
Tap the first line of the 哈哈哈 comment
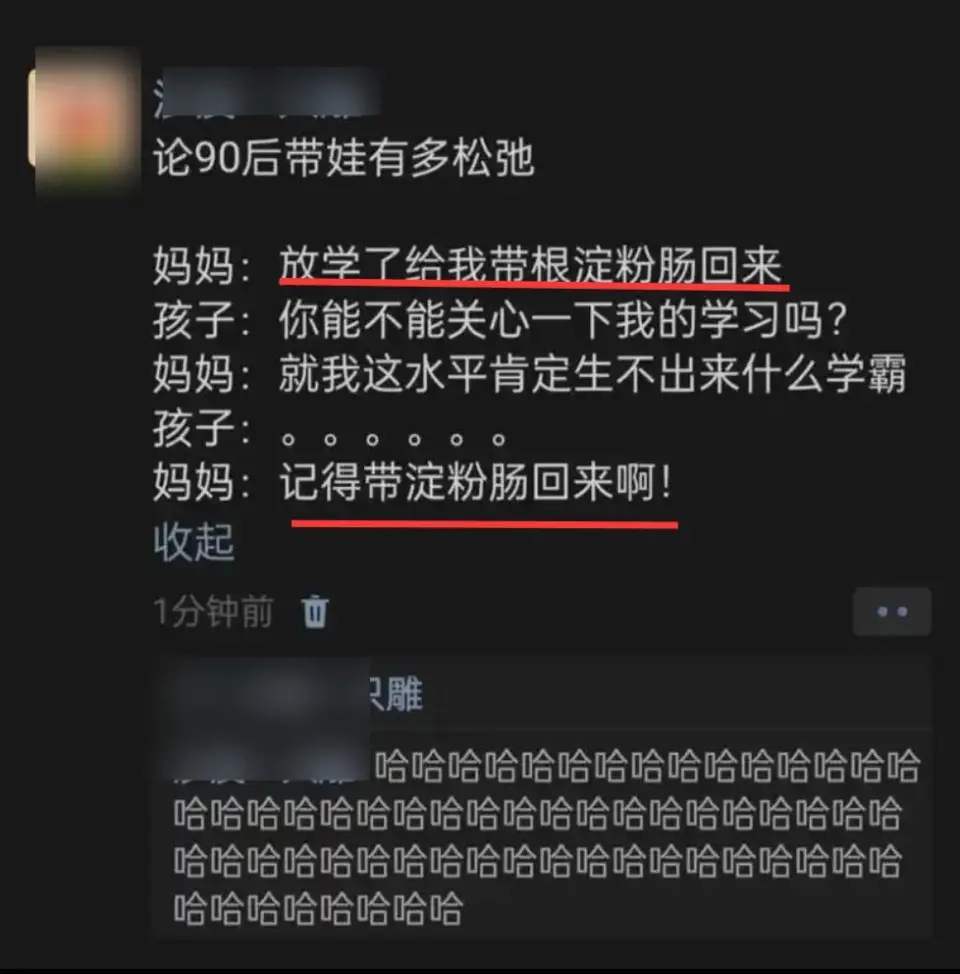click(x=647, y=766)
